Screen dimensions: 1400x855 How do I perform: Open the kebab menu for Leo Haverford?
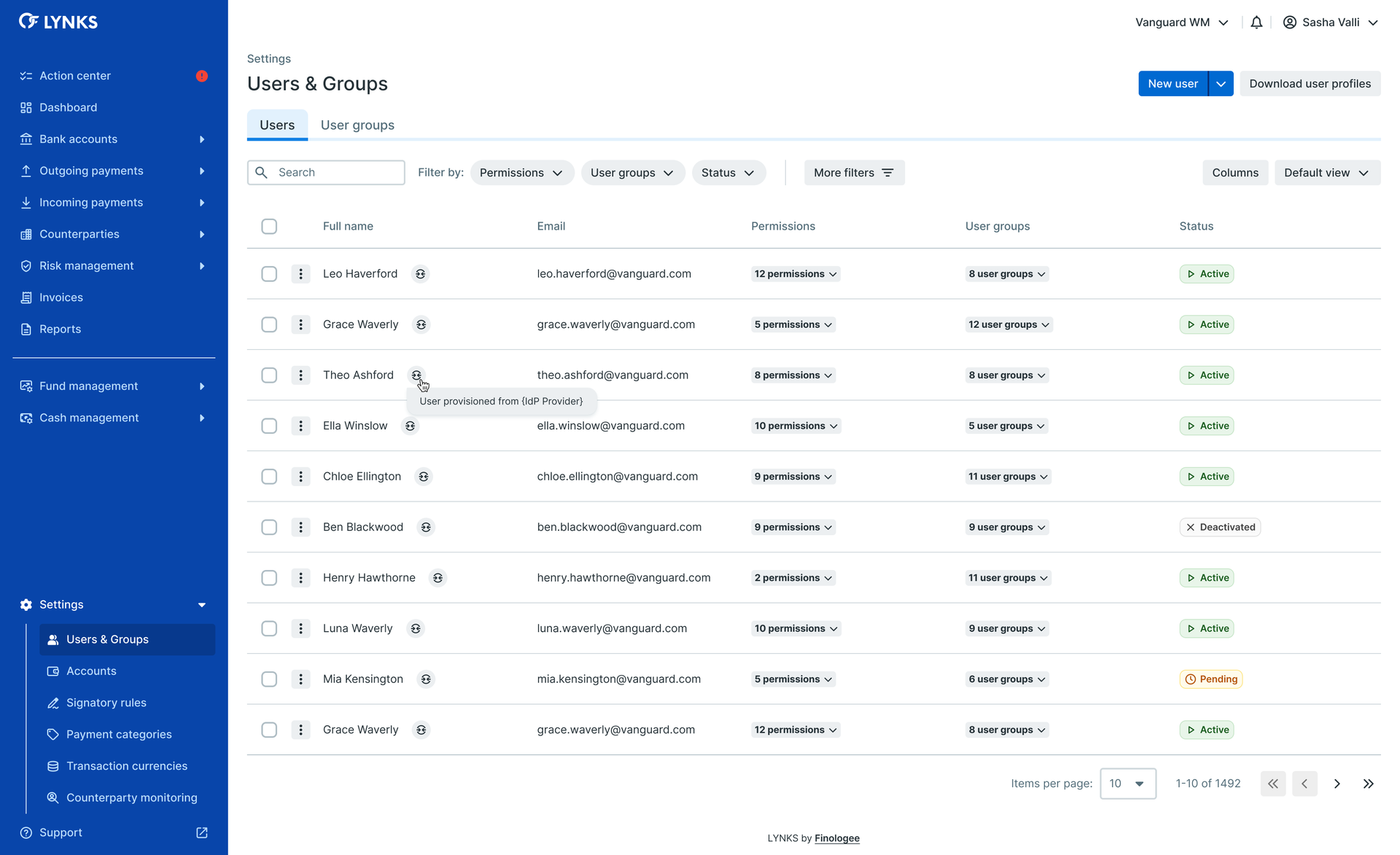tap(300, 274)
